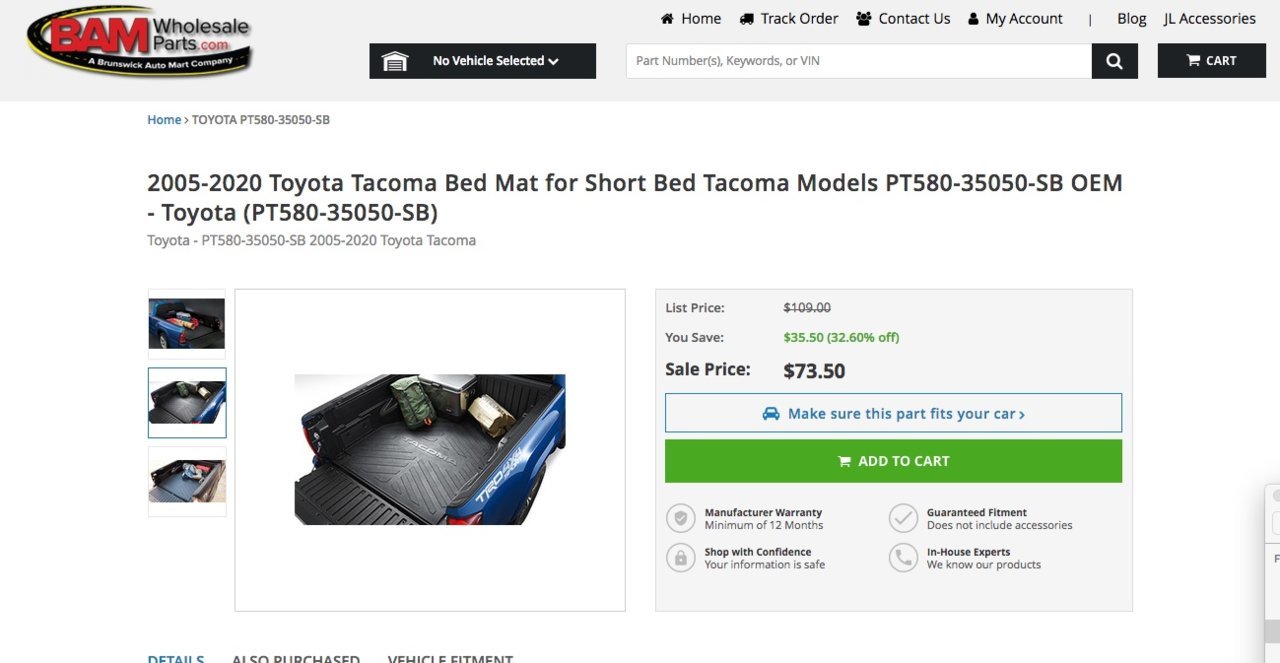The width and height of the screenshot is (1280, 663).
Task: Click the magnifying glass search icon
Action: tap(1114, 61)
